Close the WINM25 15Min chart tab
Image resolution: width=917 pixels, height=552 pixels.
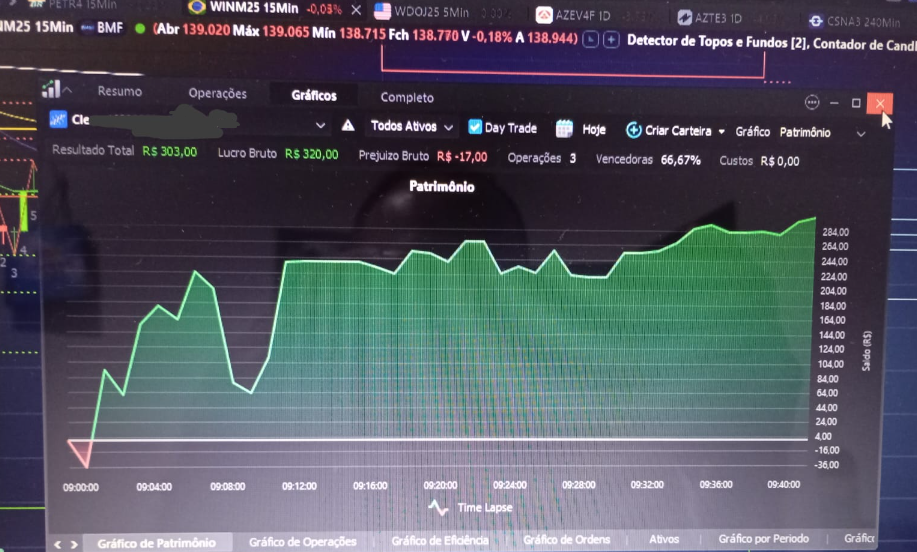coord(356,9)
